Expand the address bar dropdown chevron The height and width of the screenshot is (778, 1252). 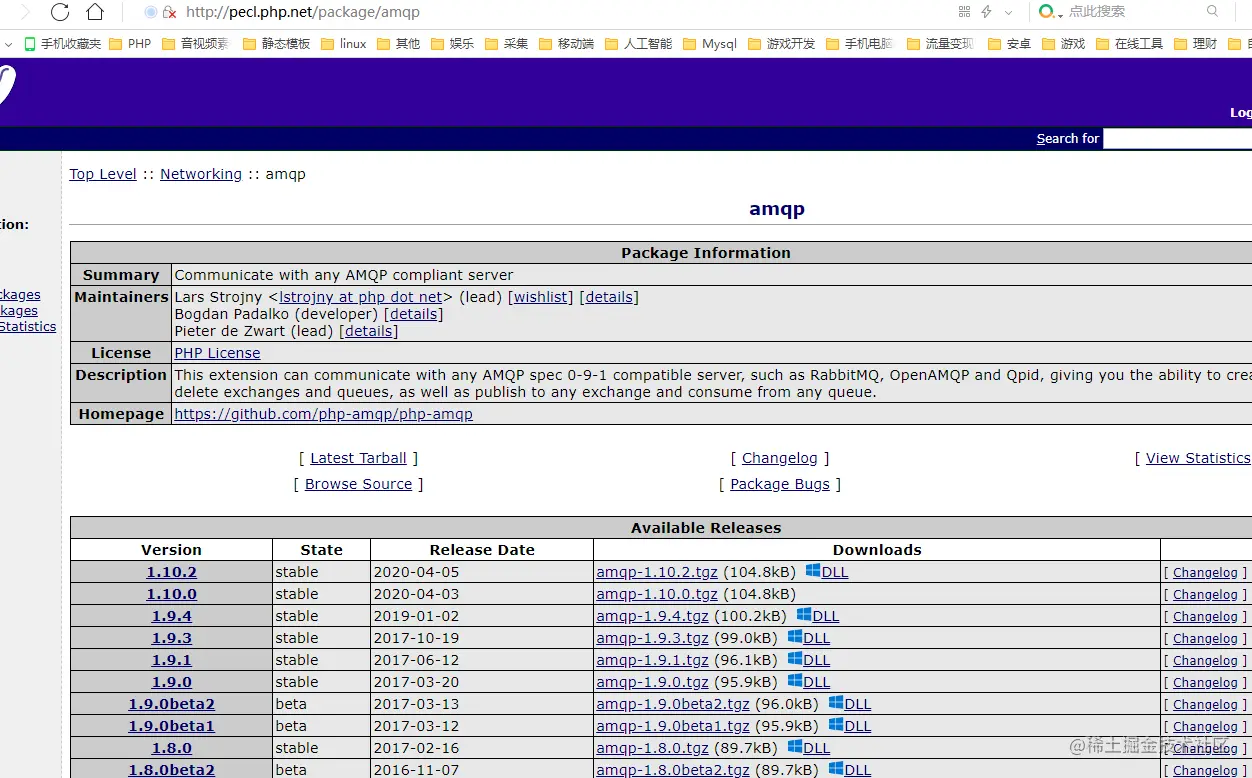[1008, 12]
